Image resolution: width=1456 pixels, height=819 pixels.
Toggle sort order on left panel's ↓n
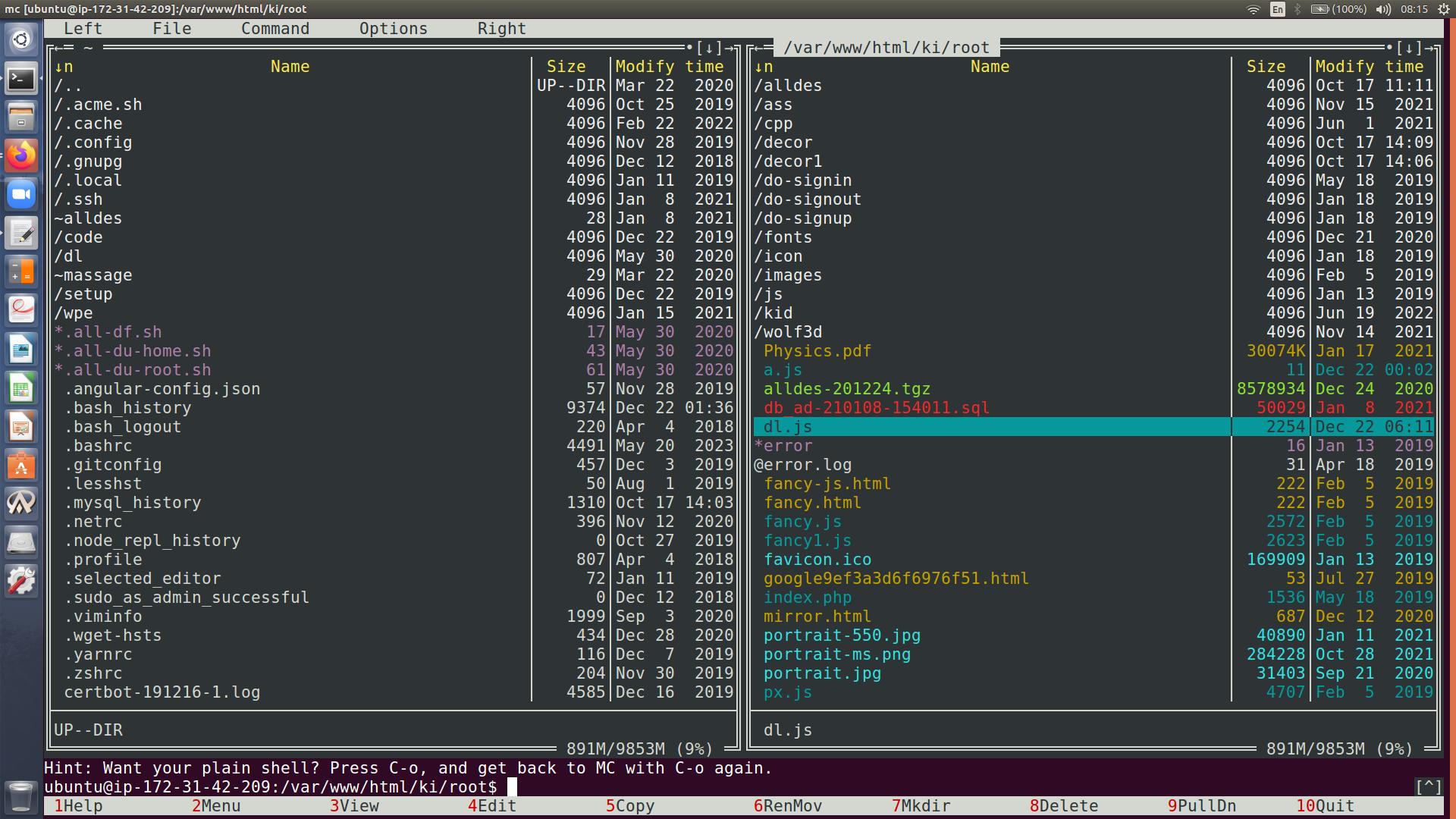(64, 67)
